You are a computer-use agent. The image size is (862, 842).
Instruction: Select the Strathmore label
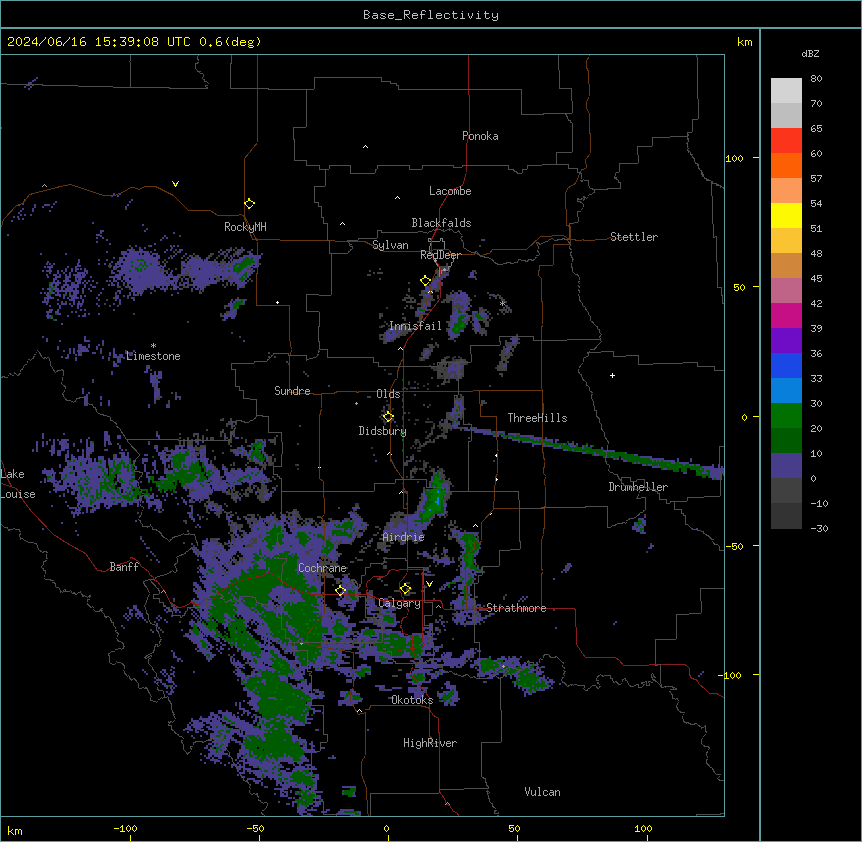(x=516, y=608)
